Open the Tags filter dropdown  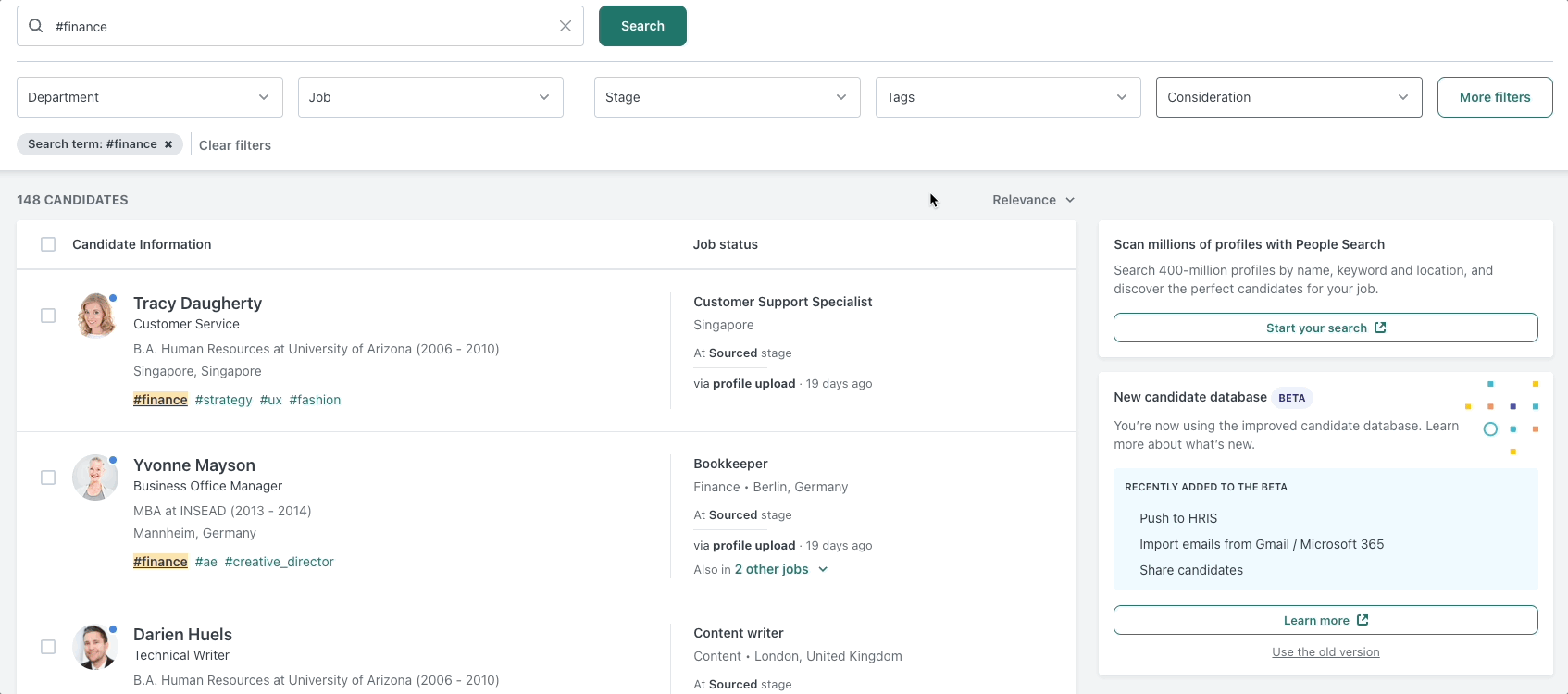(x=1008, y=97)
